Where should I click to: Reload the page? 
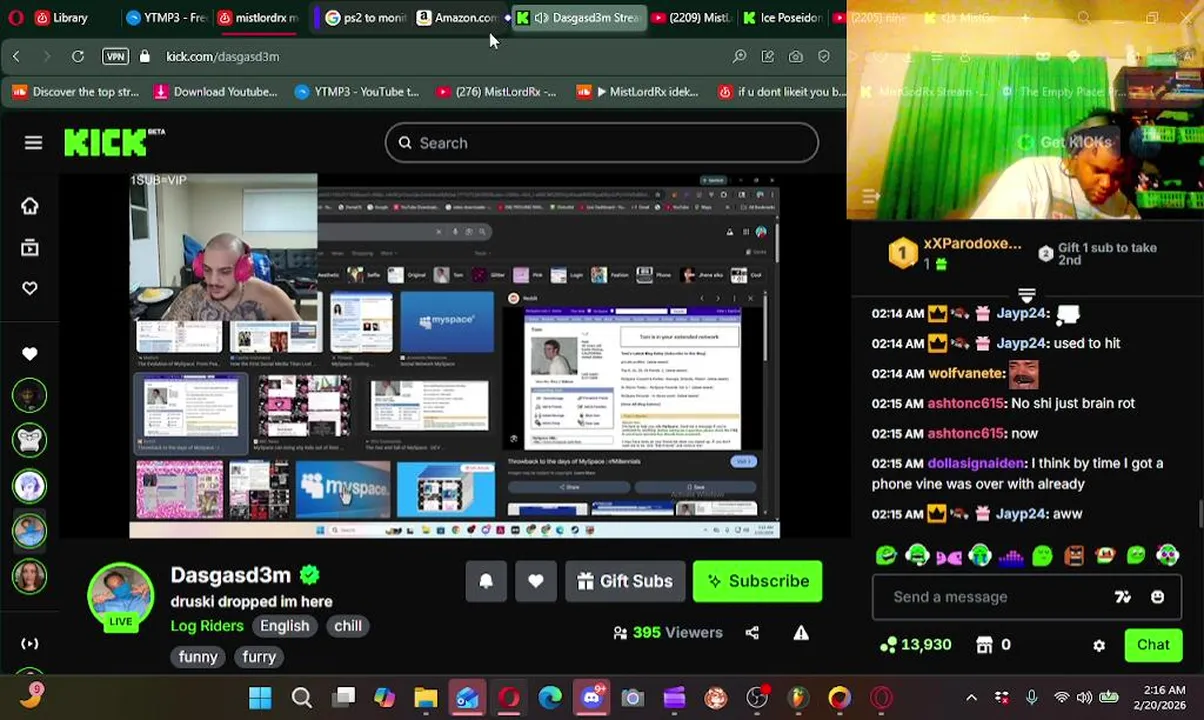click(x=78, y=57)
